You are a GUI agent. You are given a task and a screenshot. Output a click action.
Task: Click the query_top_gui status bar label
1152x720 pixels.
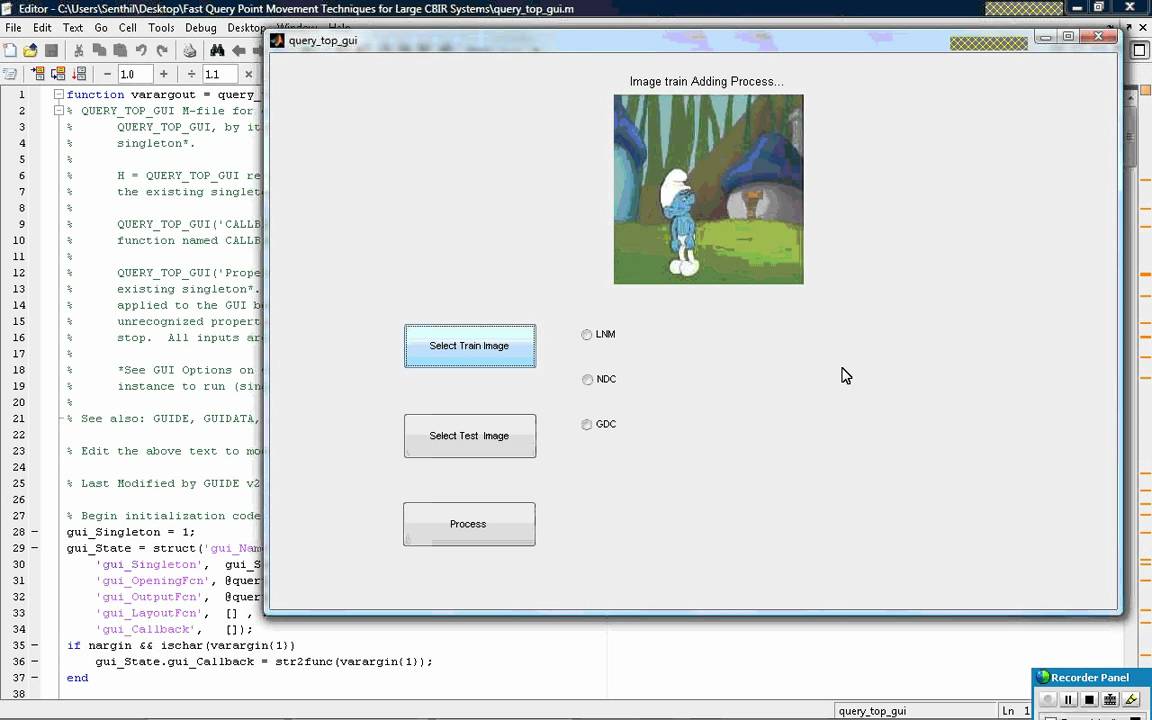tap(872, 710)
